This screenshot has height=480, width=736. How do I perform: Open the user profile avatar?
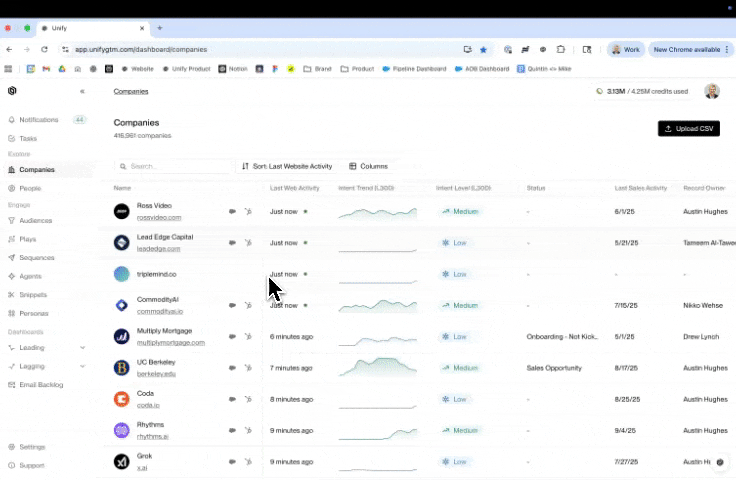coord(712,91)
